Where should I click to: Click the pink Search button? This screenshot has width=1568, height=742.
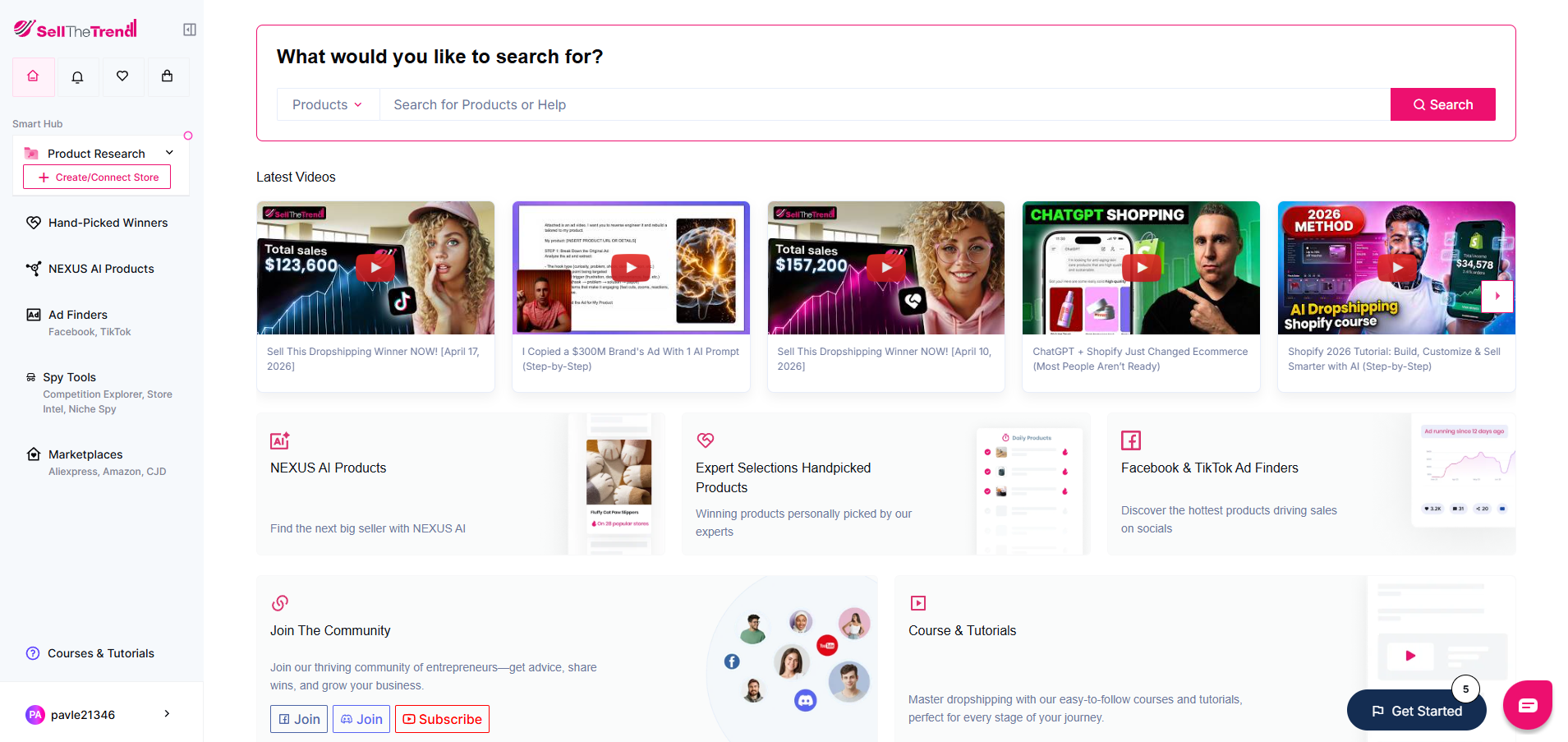1442,104
